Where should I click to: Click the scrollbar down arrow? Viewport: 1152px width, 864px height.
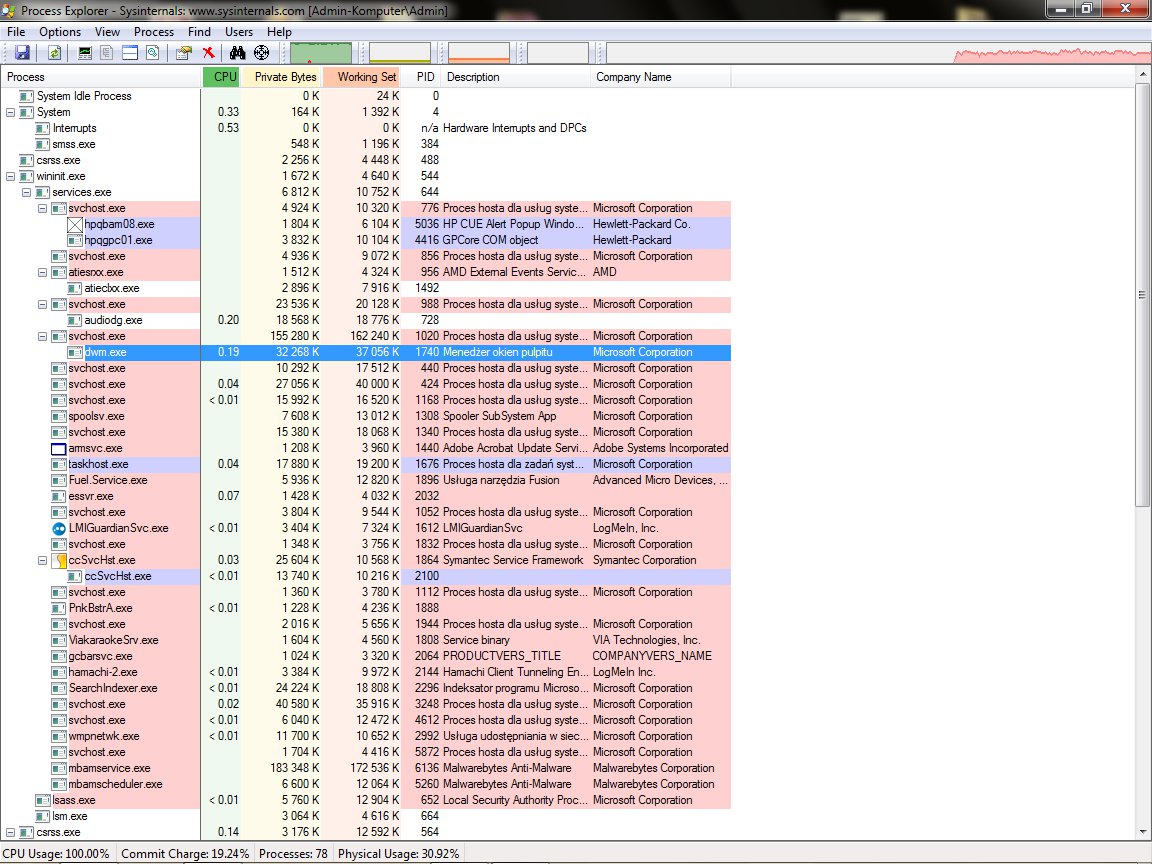(x=1142, y=832)
